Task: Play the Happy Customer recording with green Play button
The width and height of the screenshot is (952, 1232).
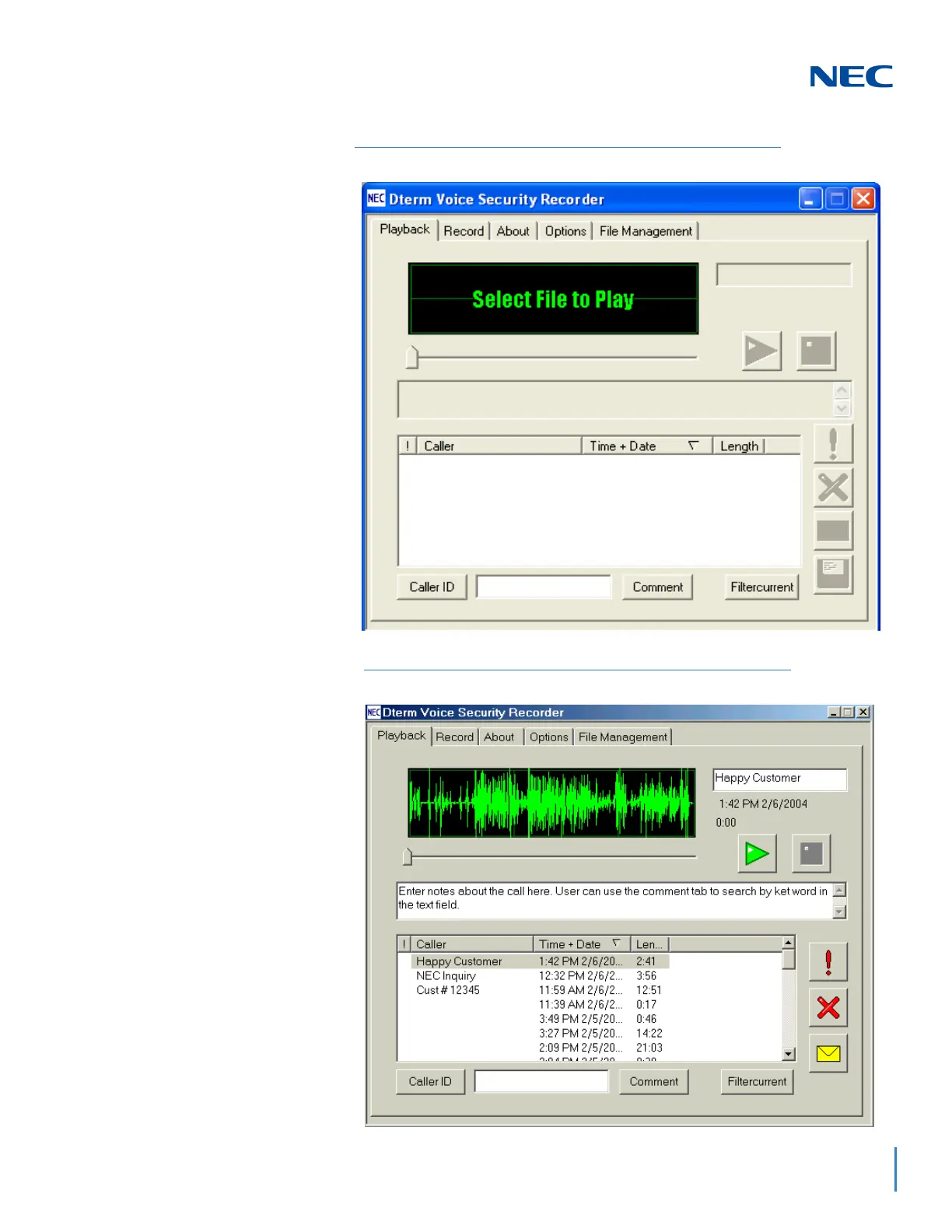Action: click(x=757, y=853)
